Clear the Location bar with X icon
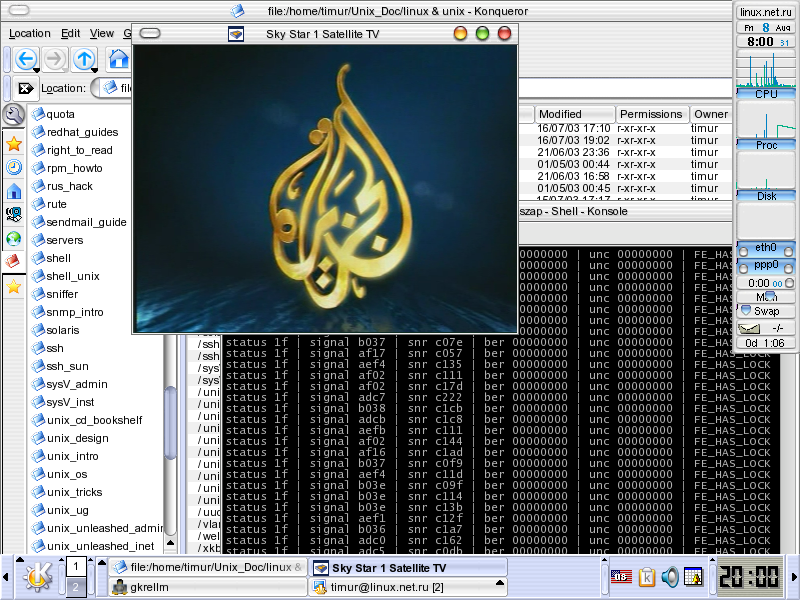Screen dimensions: 800x600 [25, 88]
